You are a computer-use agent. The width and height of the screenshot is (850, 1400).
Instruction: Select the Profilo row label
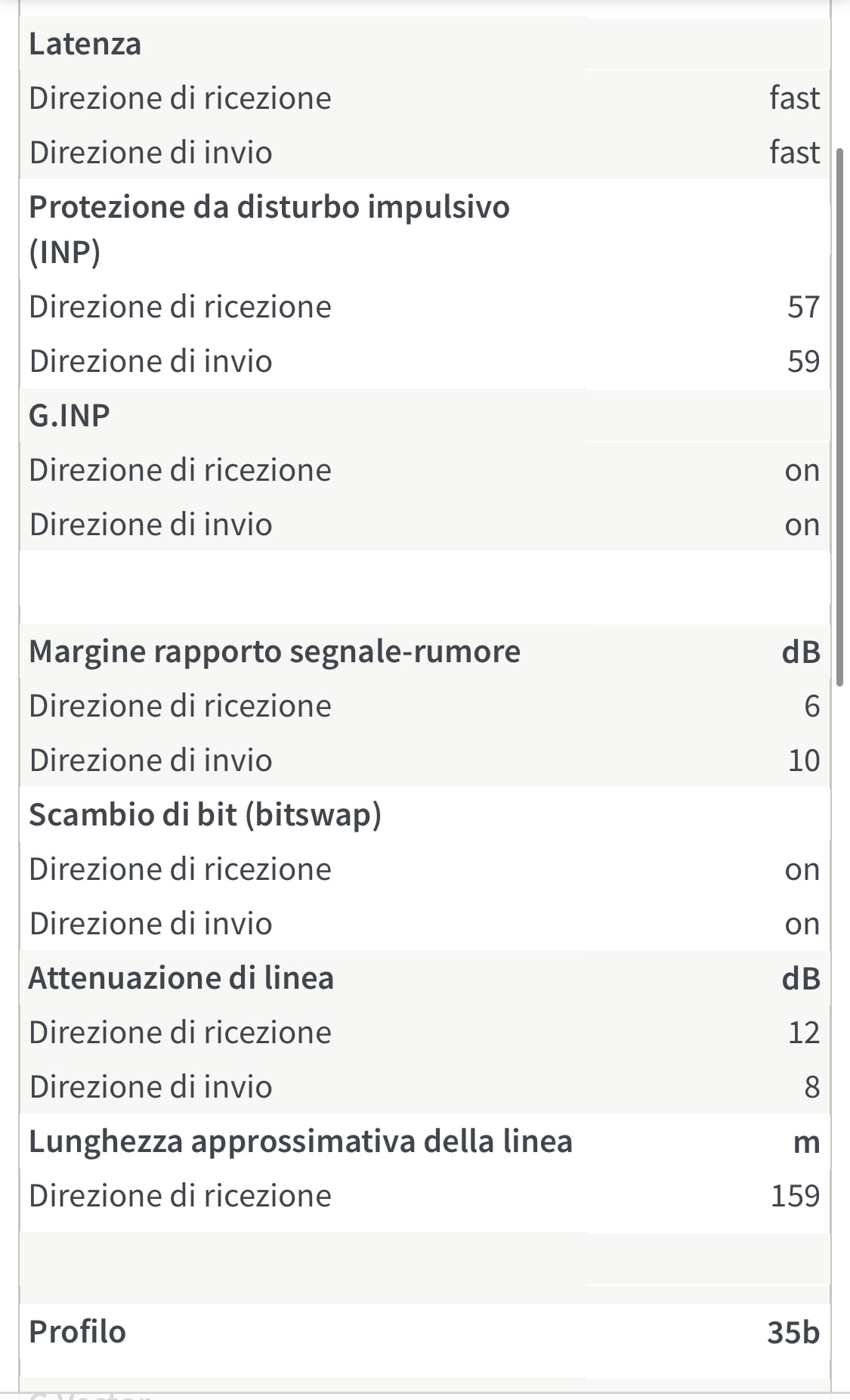pyautogui.click(x=77, y=1332)
